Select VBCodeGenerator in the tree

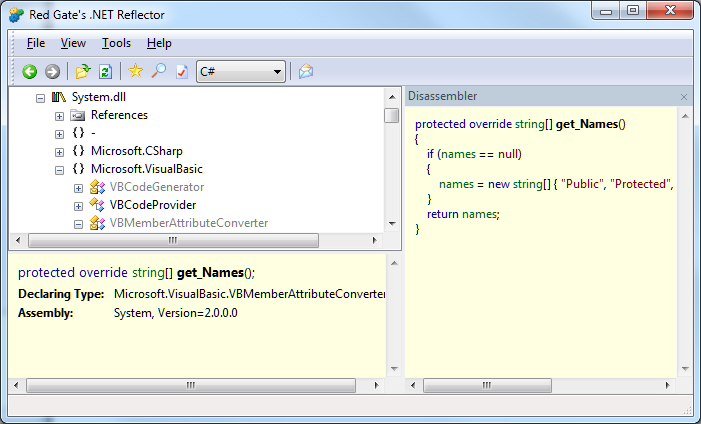(157, 187)
